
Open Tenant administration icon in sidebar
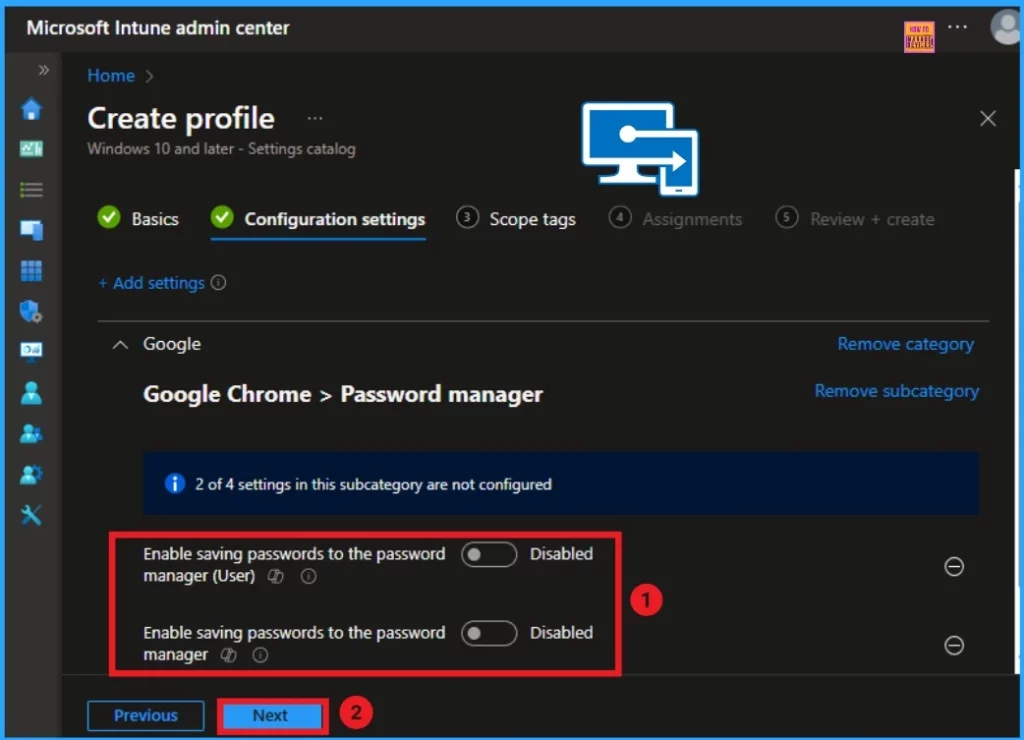tap(31, 475)
